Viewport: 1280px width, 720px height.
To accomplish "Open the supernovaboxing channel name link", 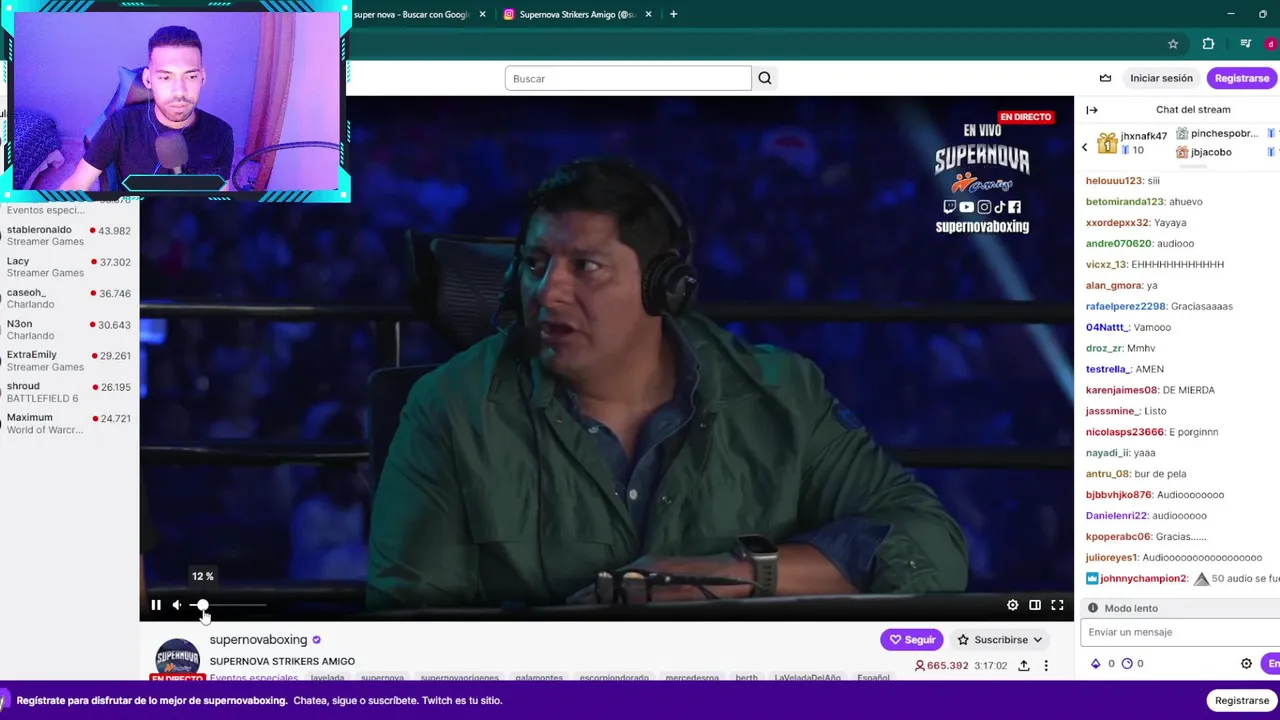I will 258,640.
